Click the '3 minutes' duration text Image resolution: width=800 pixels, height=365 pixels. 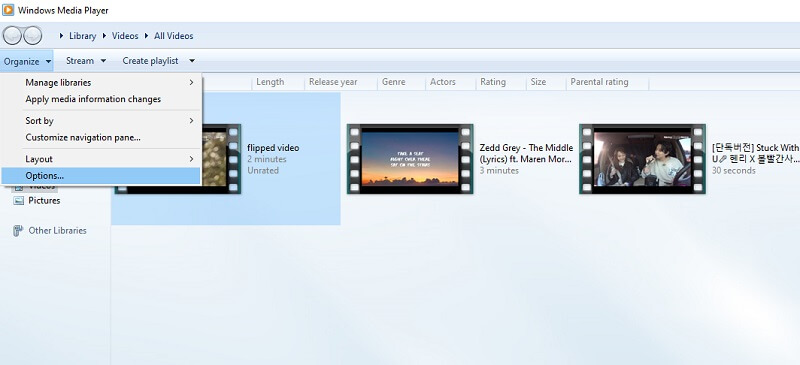(499, 171)
